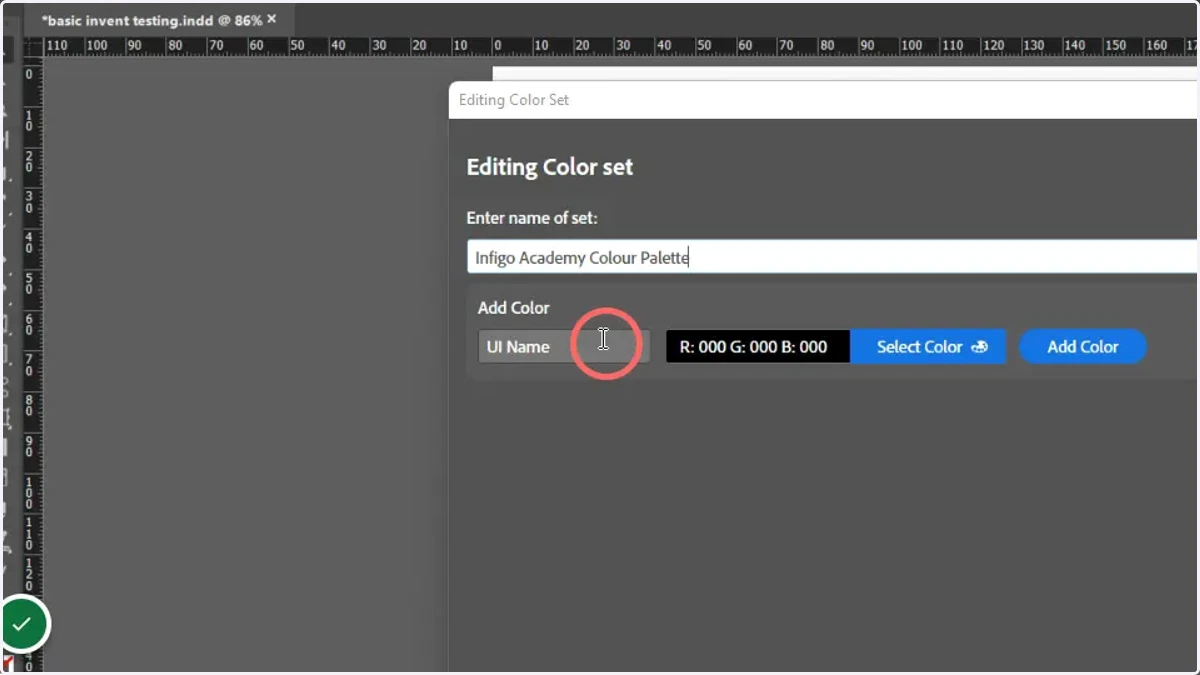The image size is (1200, 675).
Task: Click the Select Color button
Action: (x=928, y=347)
